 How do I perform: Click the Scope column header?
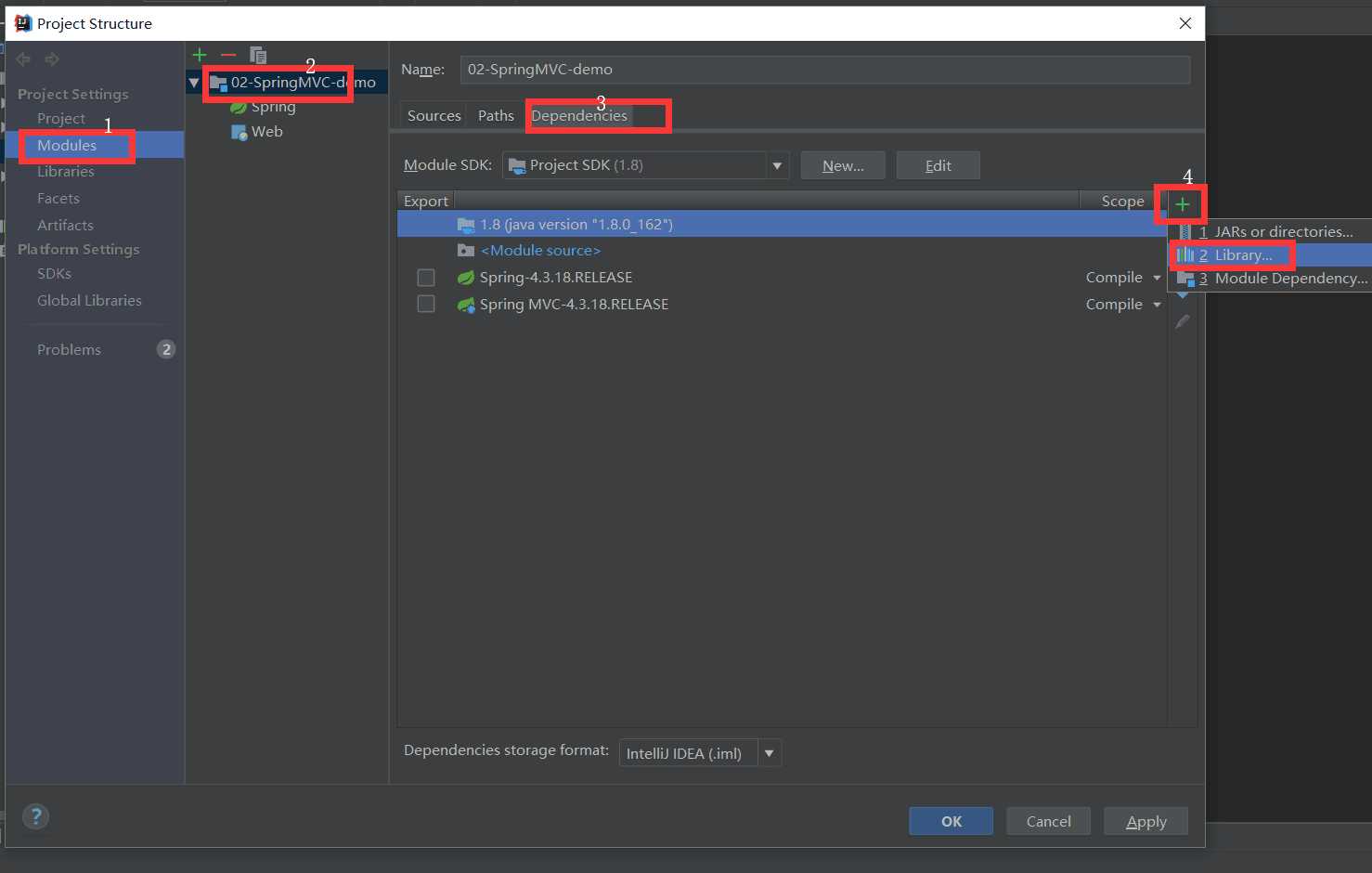click(1122, 202)
